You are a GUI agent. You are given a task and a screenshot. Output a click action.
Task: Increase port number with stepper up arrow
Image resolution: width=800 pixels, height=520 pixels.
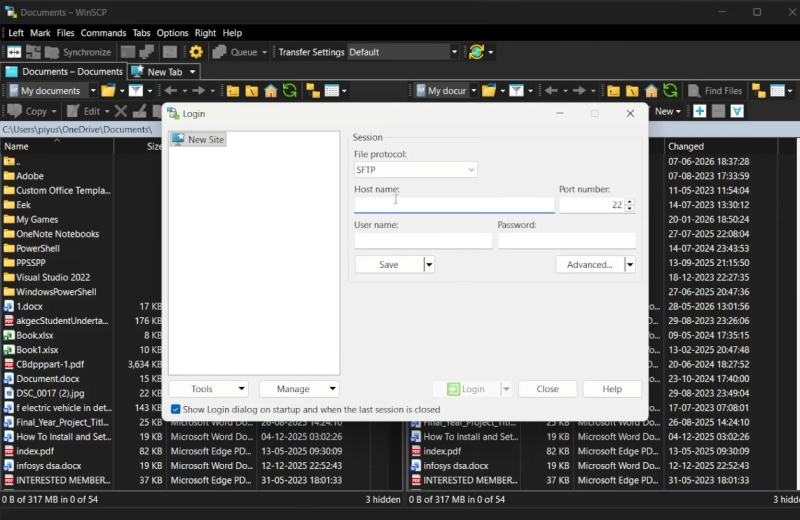[630, 202]
